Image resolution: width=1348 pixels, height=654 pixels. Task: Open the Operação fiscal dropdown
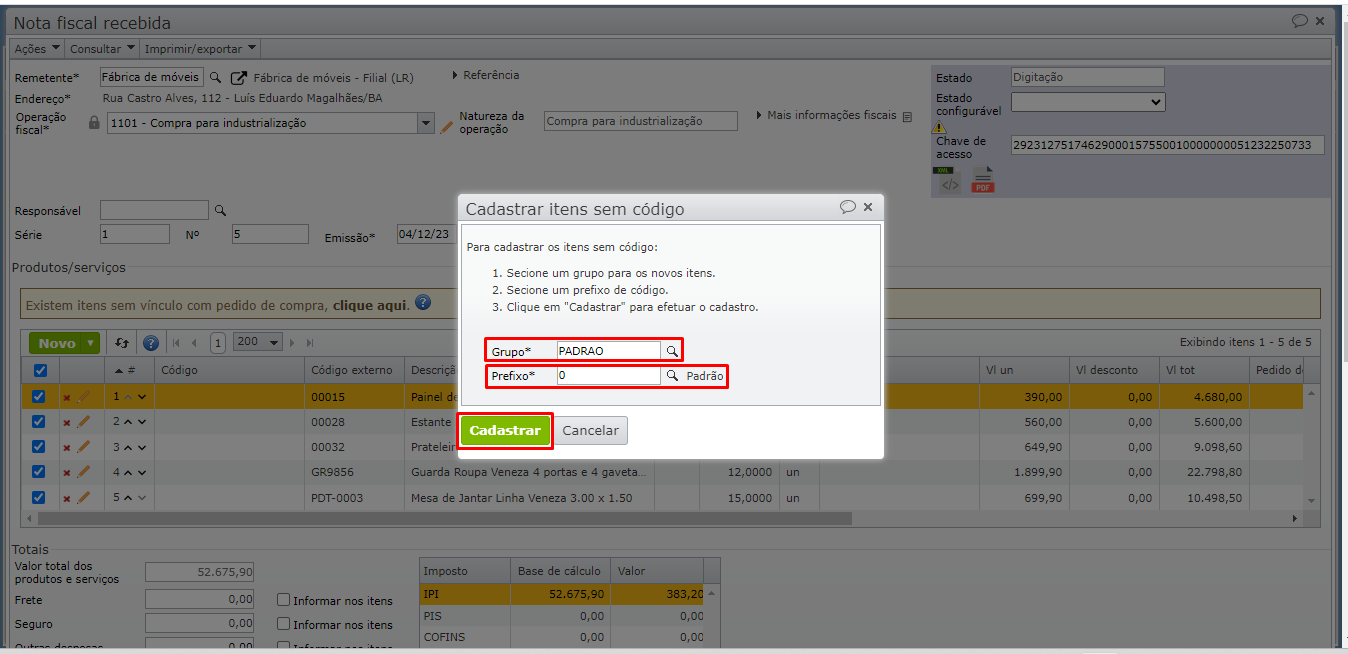425,123
